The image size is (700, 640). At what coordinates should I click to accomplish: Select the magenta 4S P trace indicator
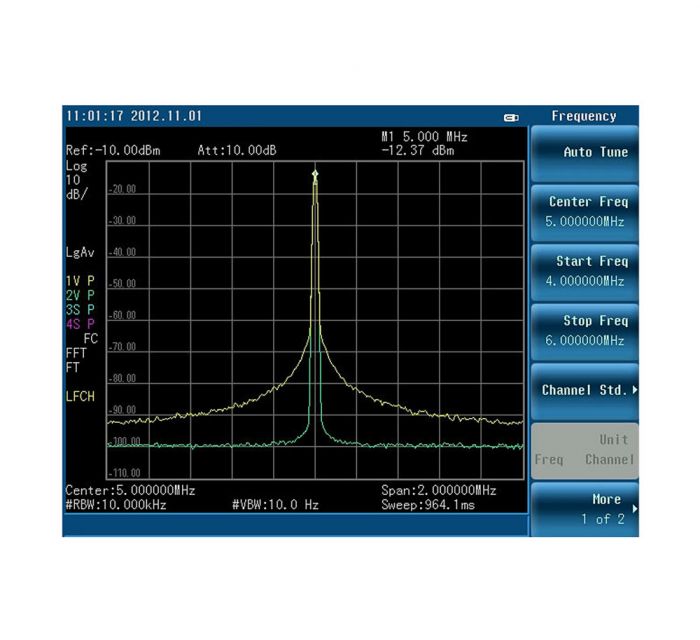point(80,324)
